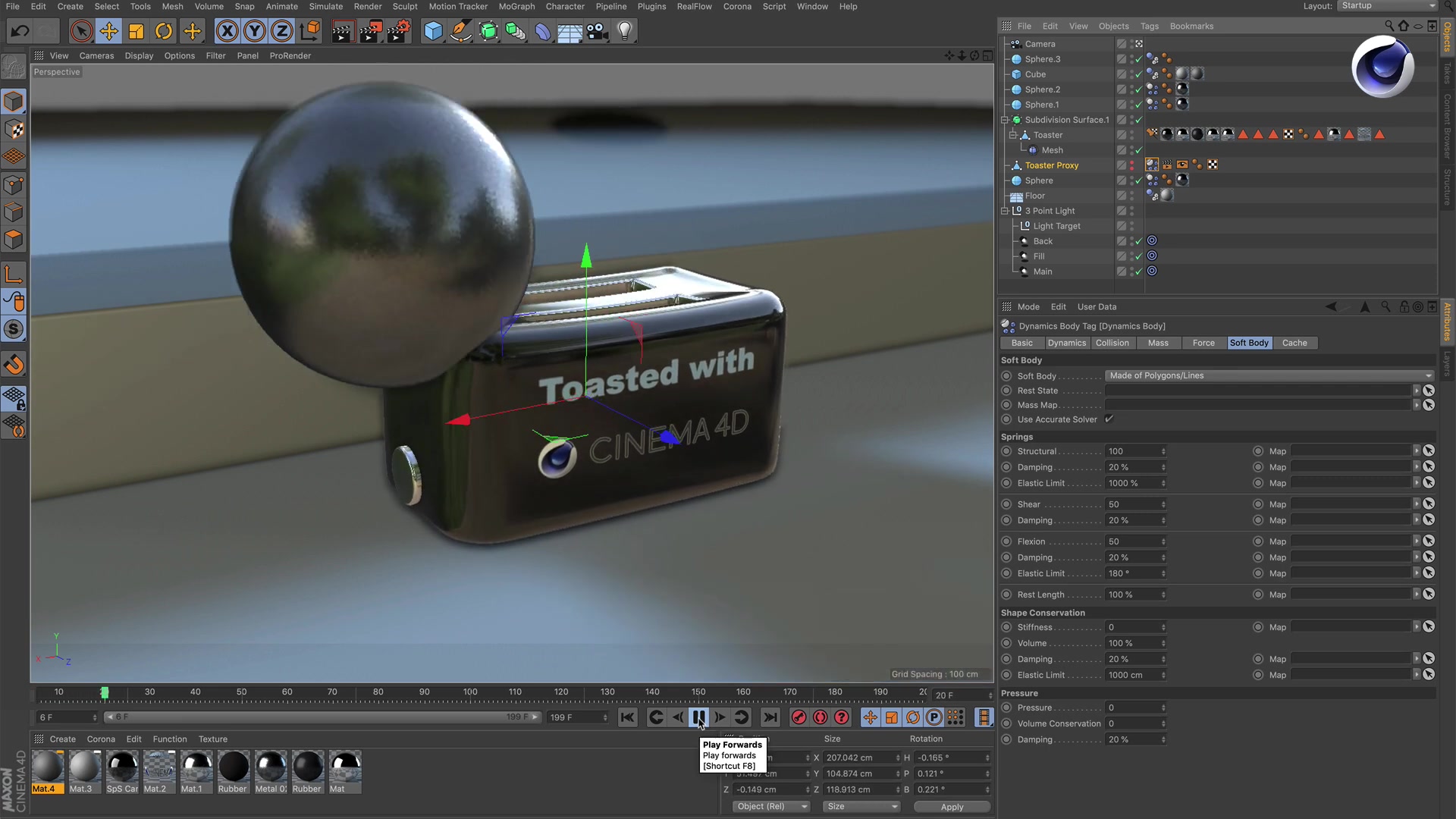1456x819 pixels.
Task: Open viewport ProRender menu
Action: [290, 55]
